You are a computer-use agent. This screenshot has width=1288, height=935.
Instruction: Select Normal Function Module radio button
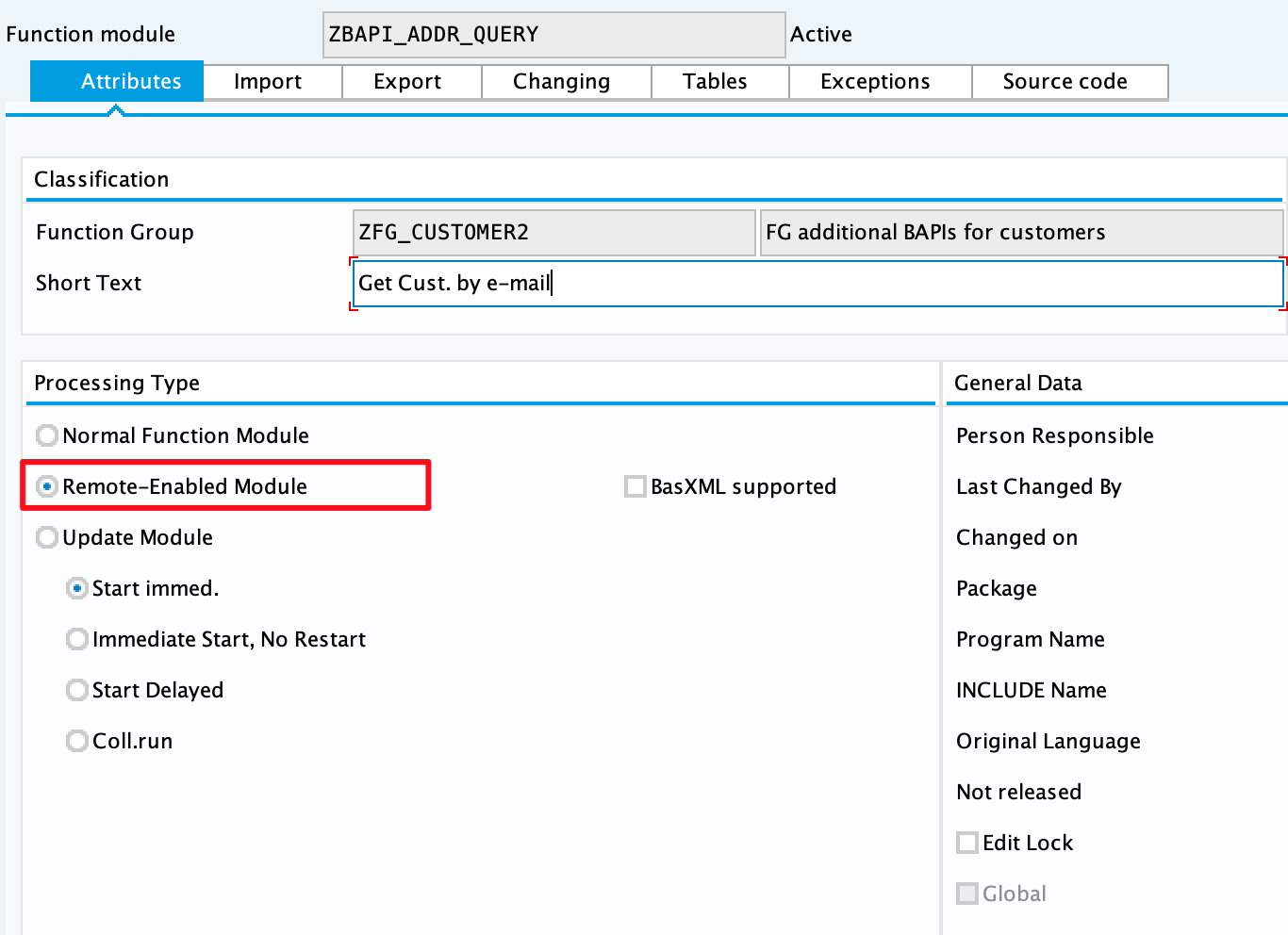[47, 435]
